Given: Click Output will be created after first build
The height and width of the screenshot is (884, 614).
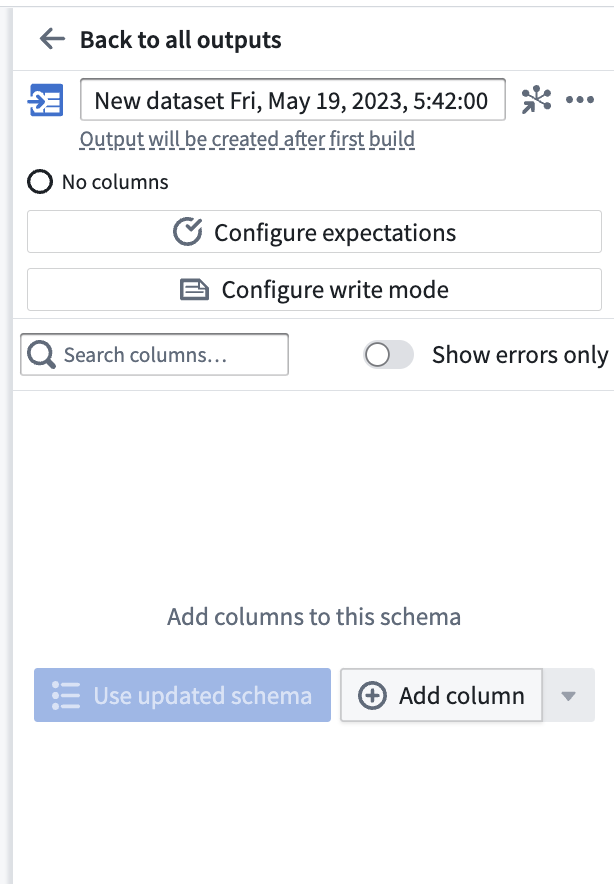Looking at the screenshot, I should tap(247, 139).
